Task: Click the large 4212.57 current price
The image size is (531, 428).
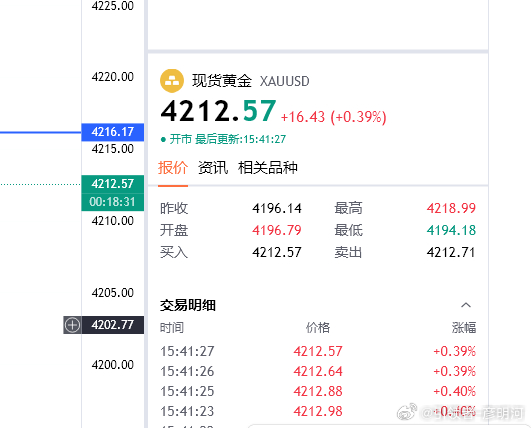Action: pos(218,111)
